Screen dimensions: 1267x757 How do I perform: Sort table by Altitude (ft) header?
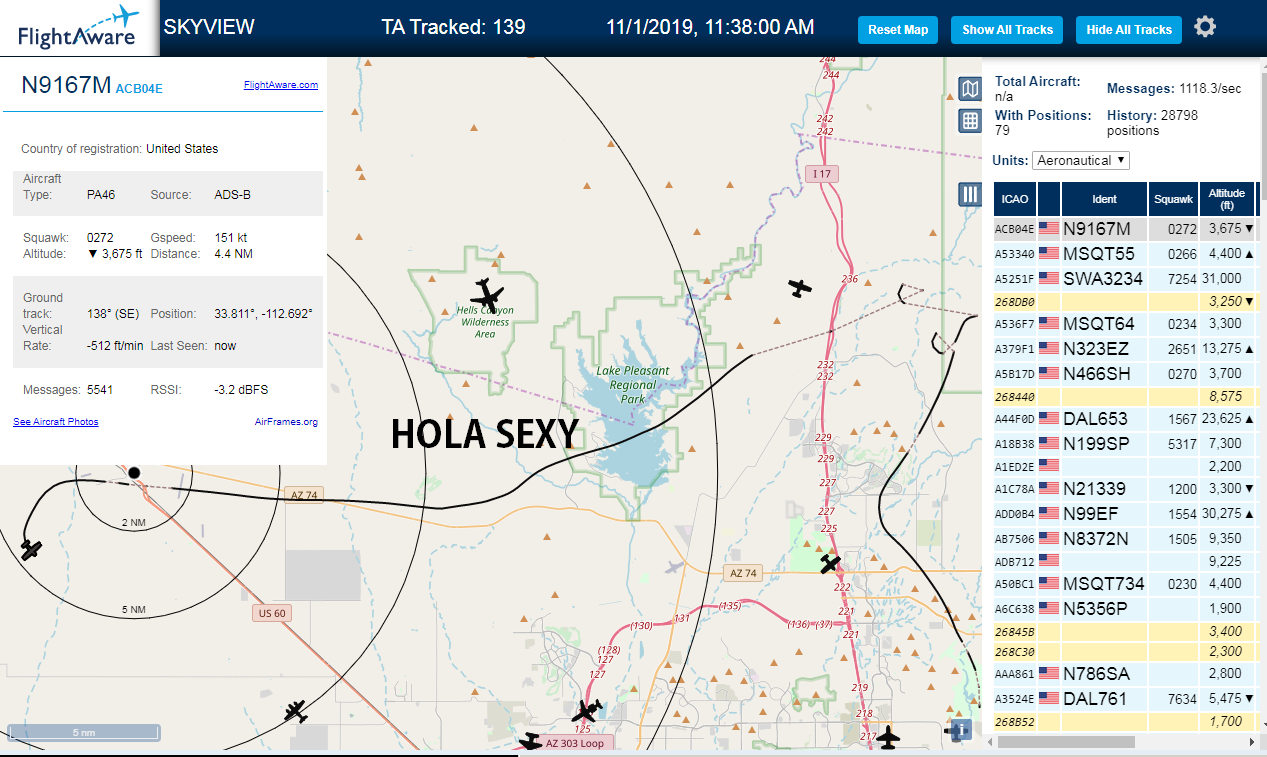1226,199
